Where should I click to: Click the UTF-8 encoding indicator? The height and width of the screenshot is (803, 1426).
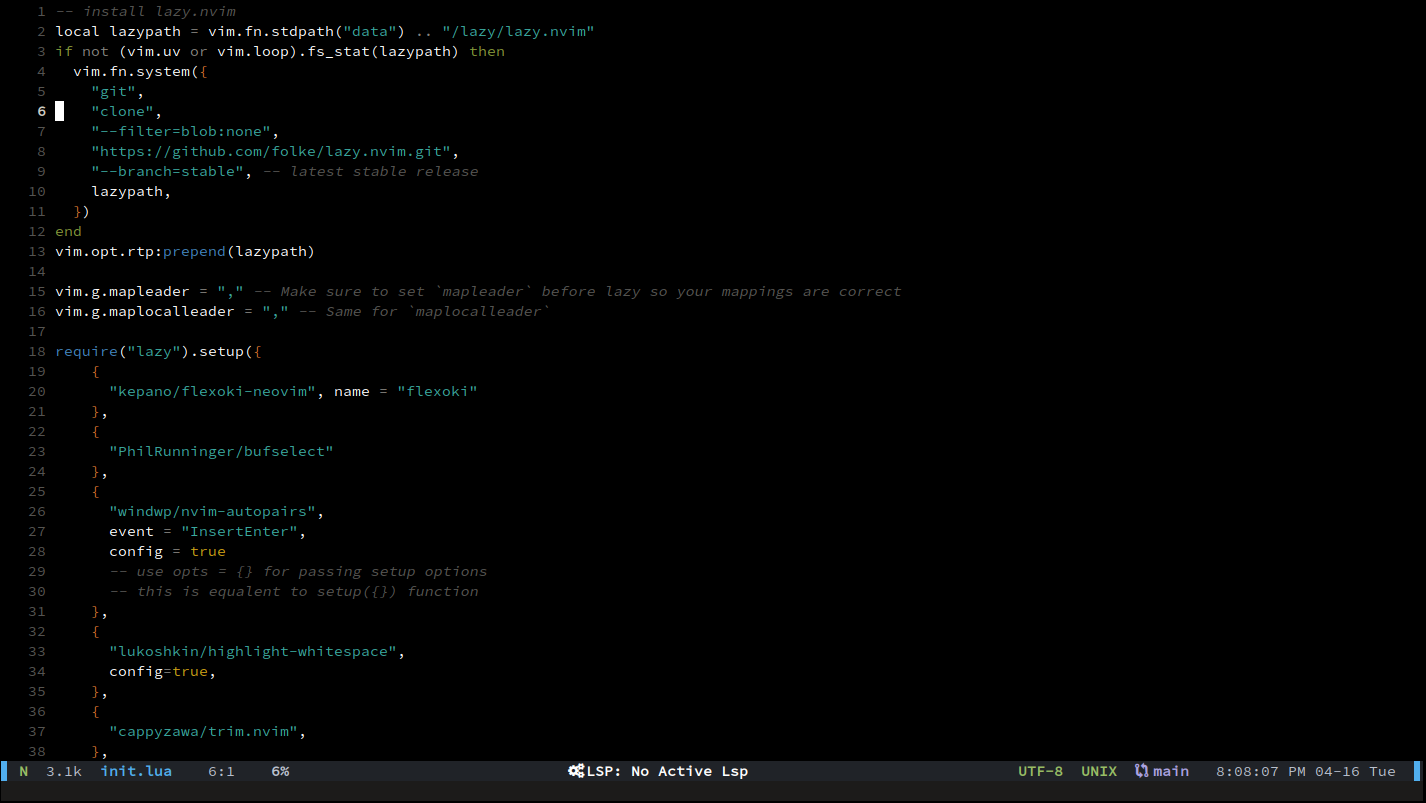(x=1040, y=771)
